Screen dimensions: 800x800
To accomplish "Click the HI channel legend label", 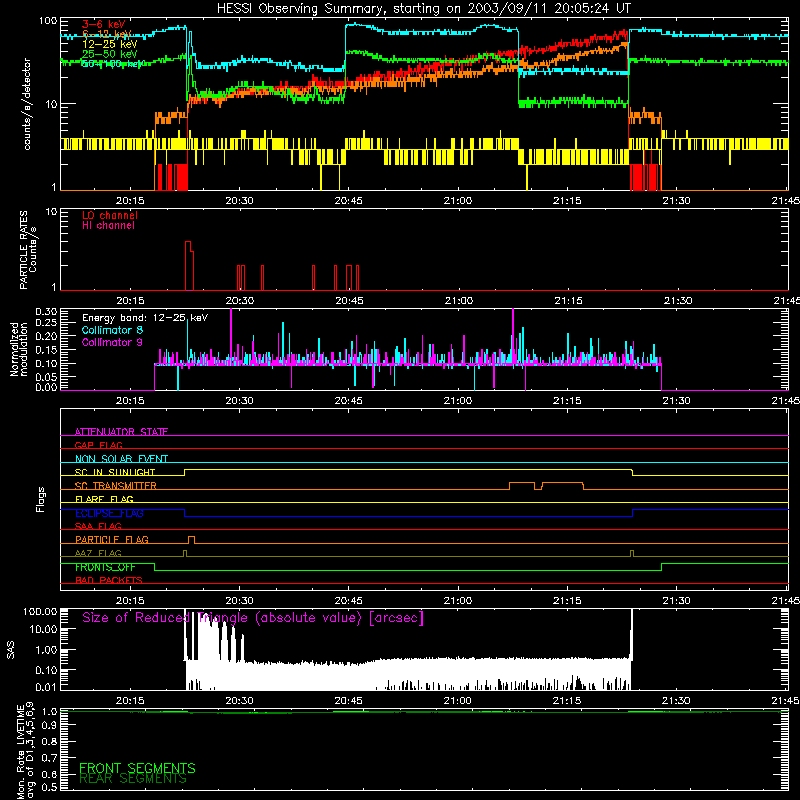I will (x=108, y=225).
